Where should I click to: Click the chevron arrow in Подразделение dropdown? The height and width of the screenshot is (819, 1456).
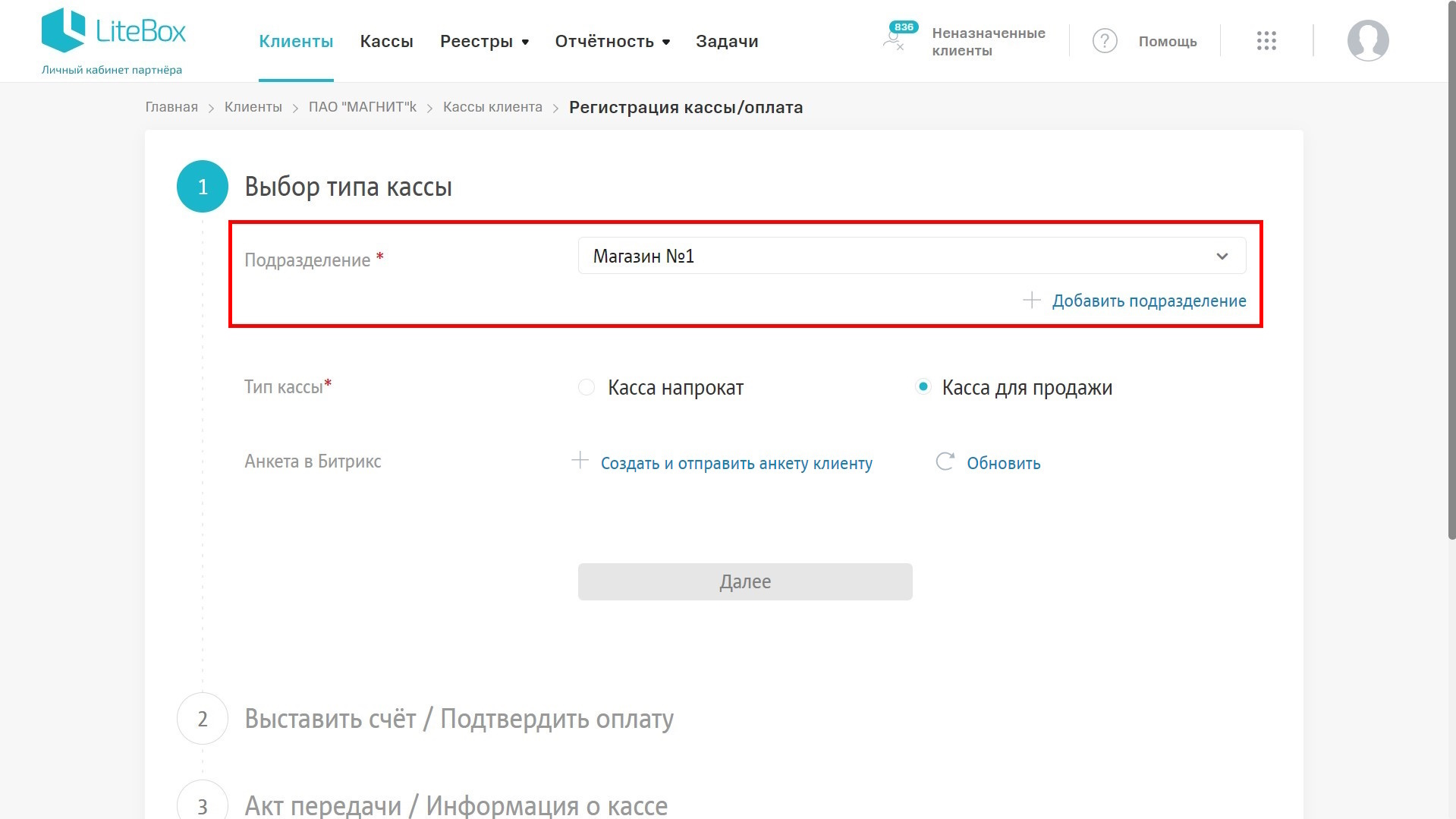[1222, 257]
